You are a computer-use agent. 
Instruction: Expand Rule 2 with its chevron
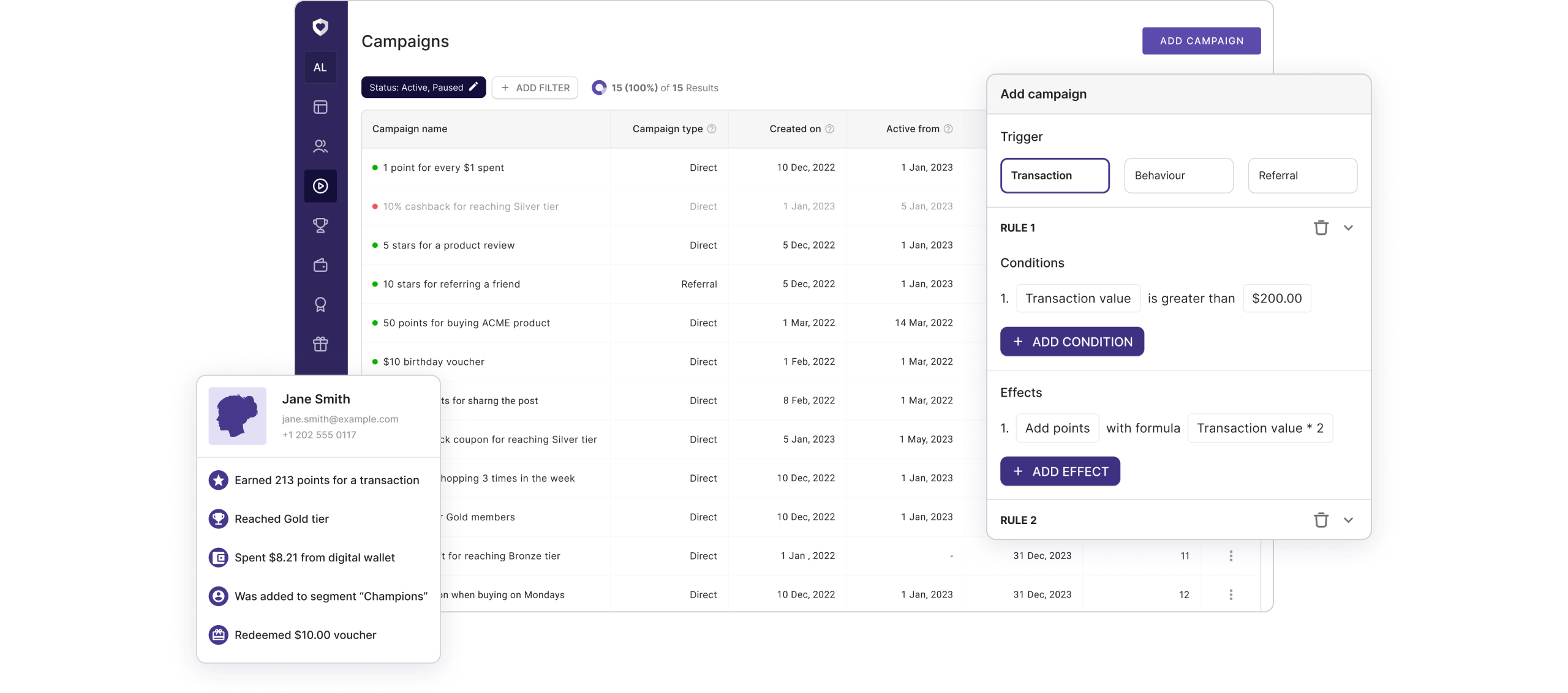tap(1348, 520)
